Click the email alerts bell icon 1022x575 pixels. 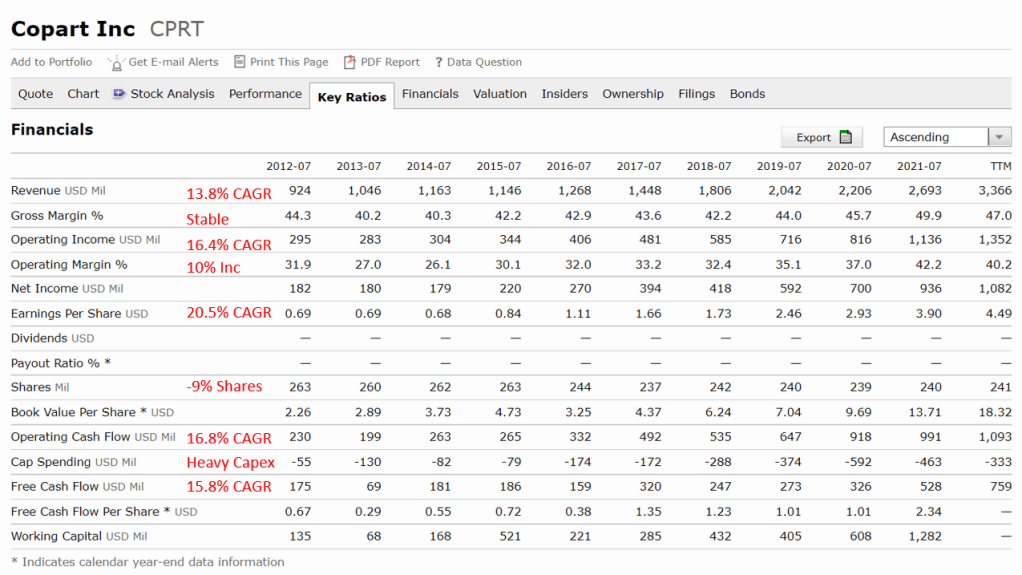[x=116, y=63]
